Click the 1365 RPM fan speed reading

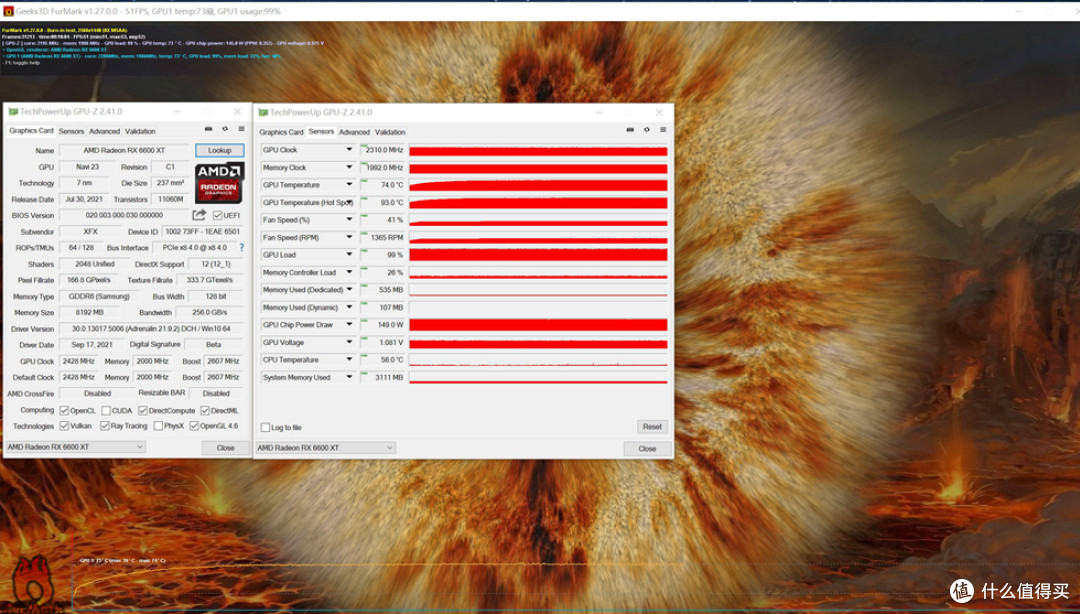[382, 237]
